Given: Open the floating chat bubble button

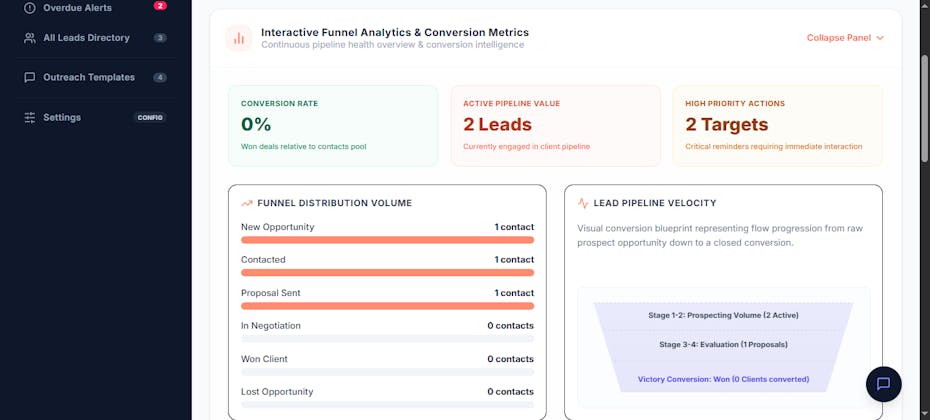Looking at the screenshot, I should (x=883, y=384).
